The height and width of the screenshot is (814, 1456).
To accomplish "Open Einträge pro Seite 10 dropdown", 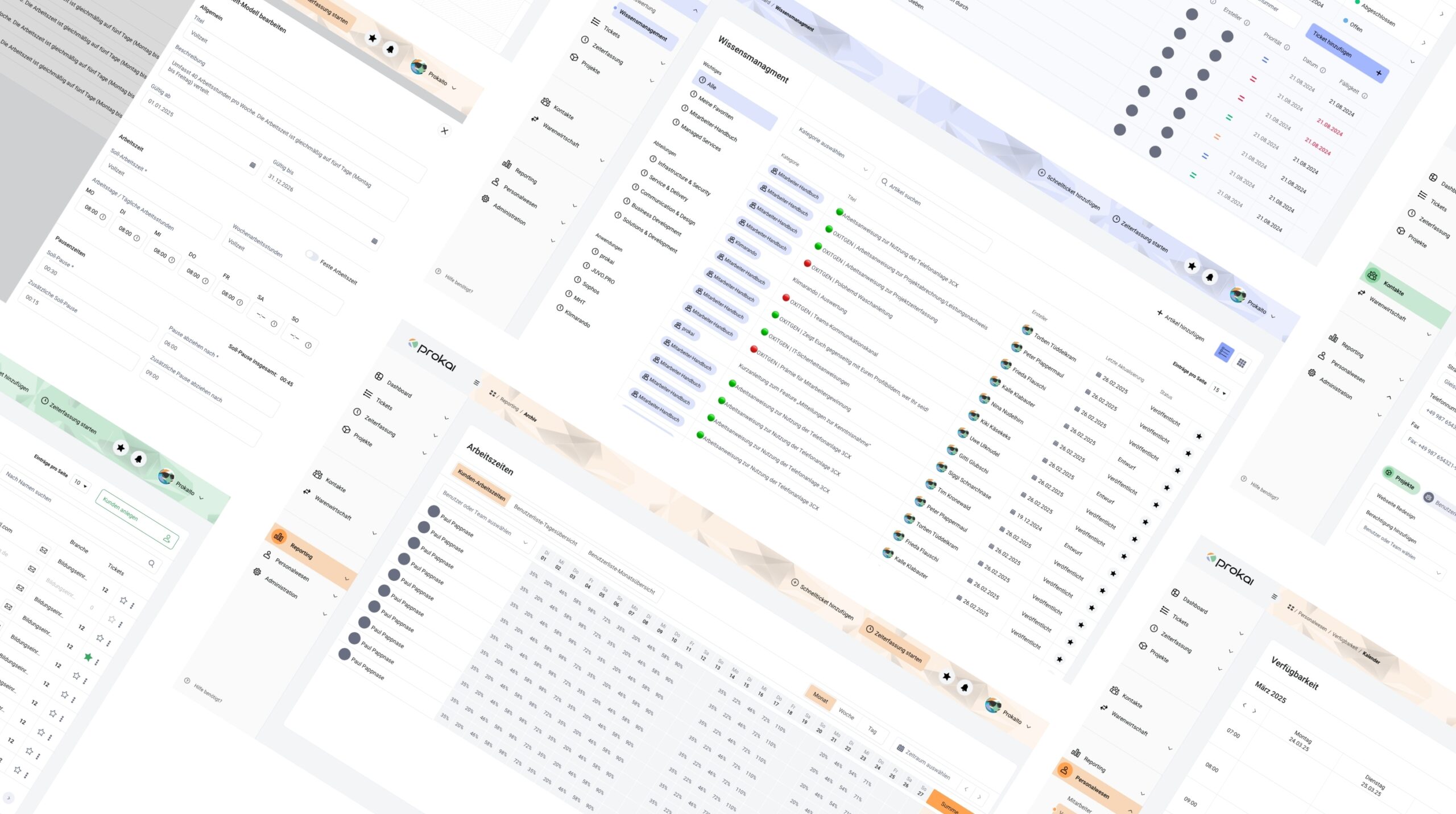I will point(80,484).
